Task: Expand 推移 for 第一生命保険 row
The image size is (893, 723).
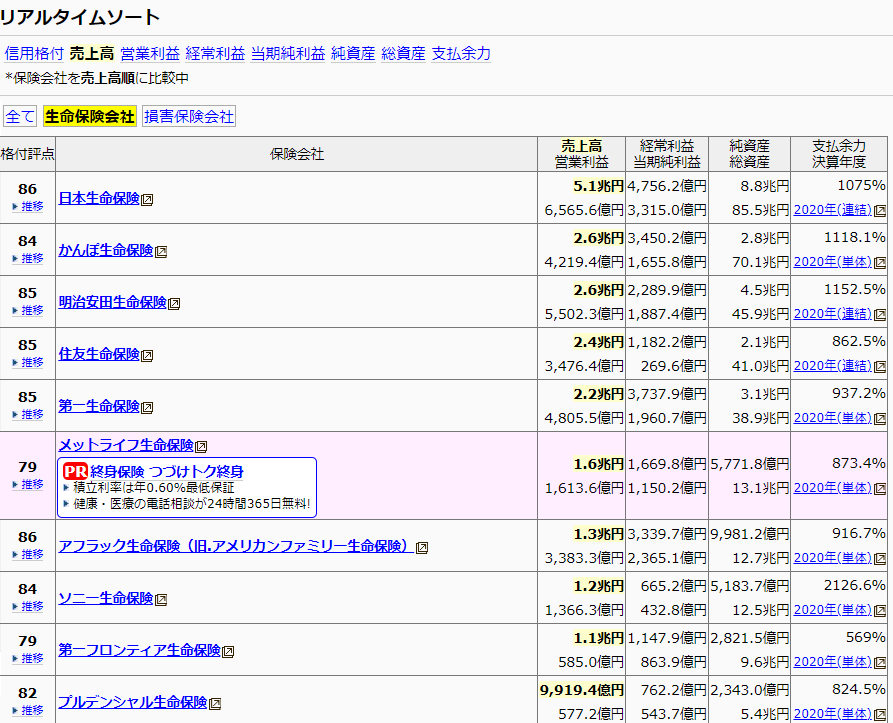Action: 28,414
